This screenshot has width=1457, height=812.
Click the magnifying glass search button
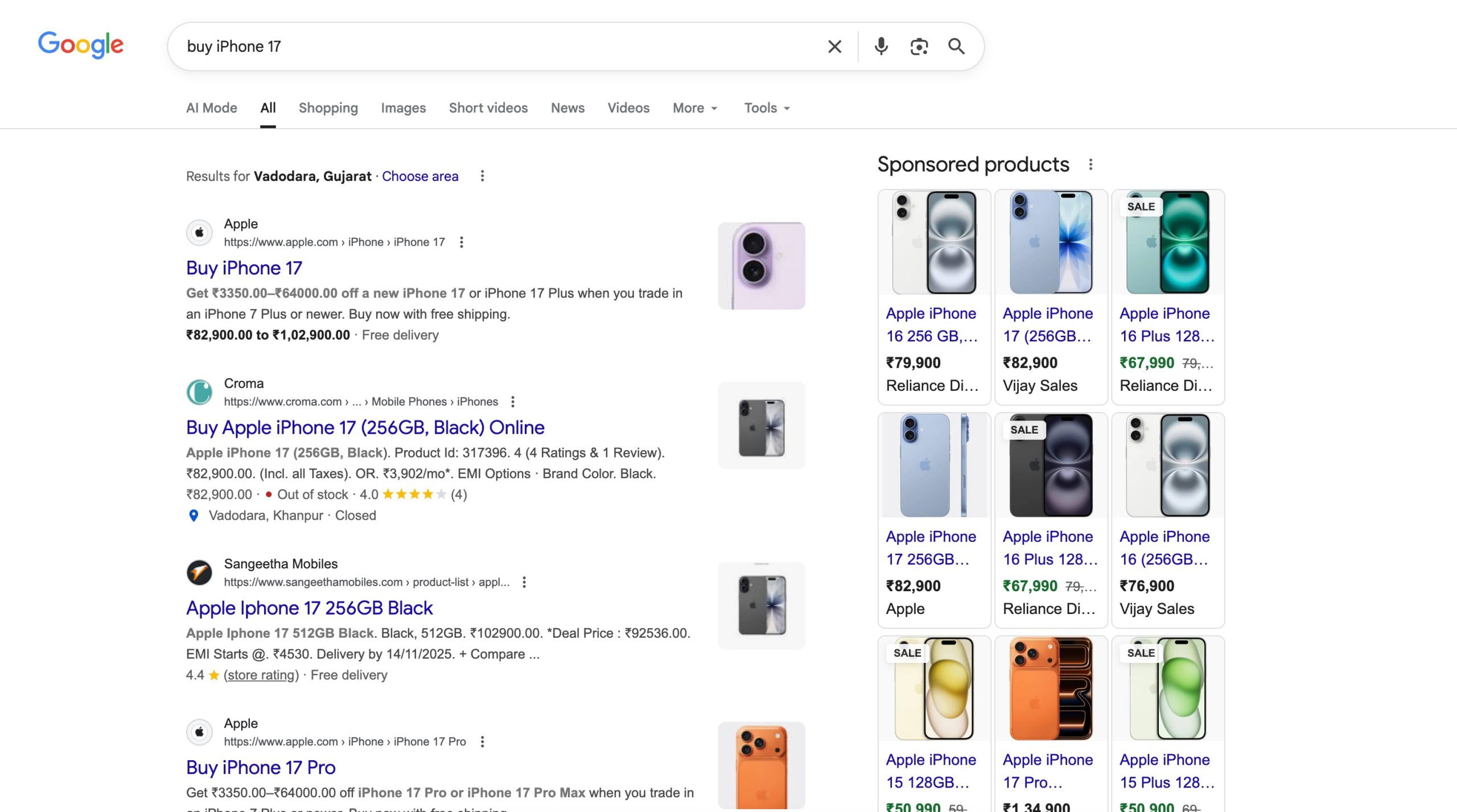[x=956, y=46]
